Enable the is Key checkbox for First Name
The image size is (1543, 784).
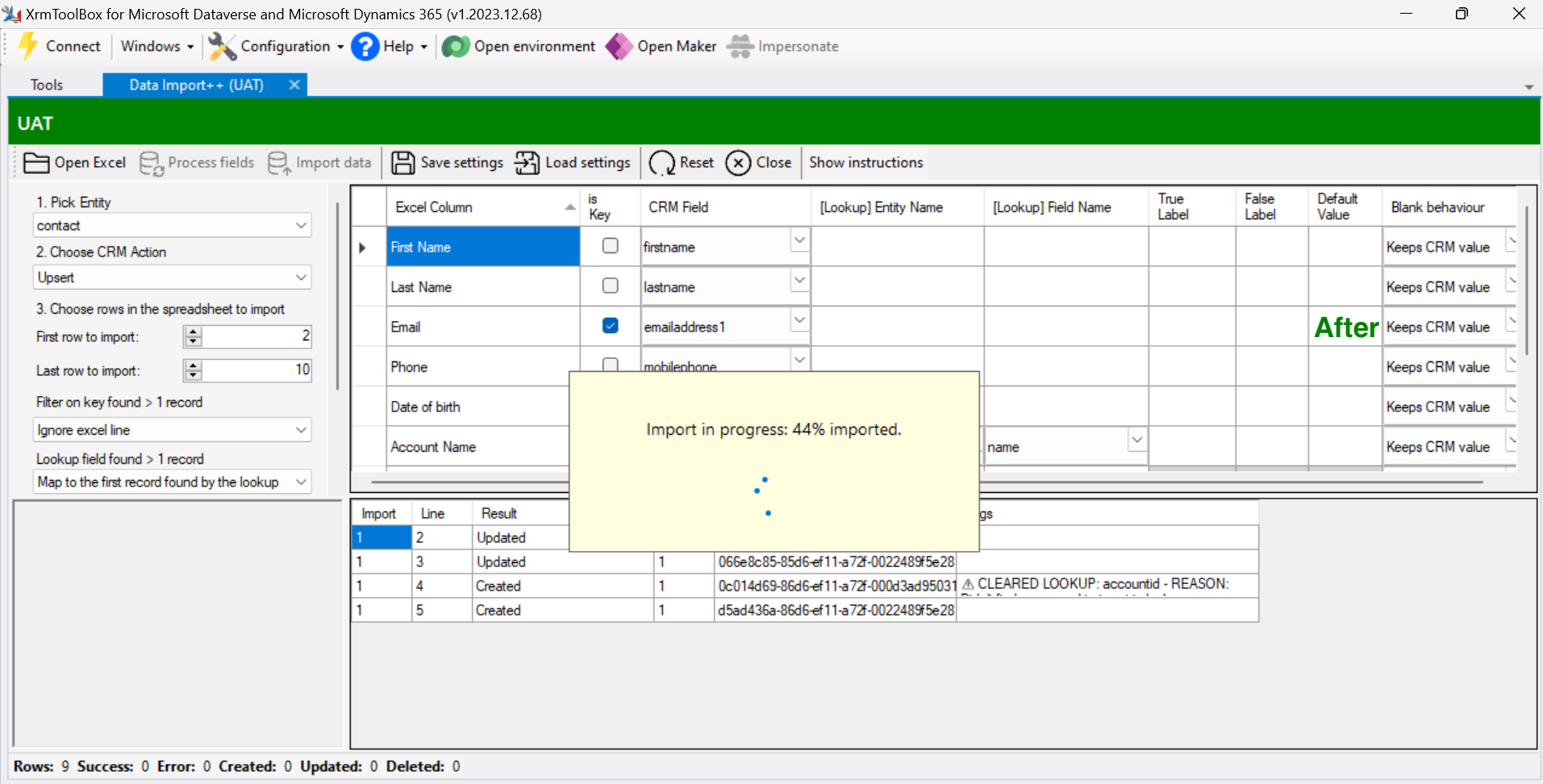611,245
